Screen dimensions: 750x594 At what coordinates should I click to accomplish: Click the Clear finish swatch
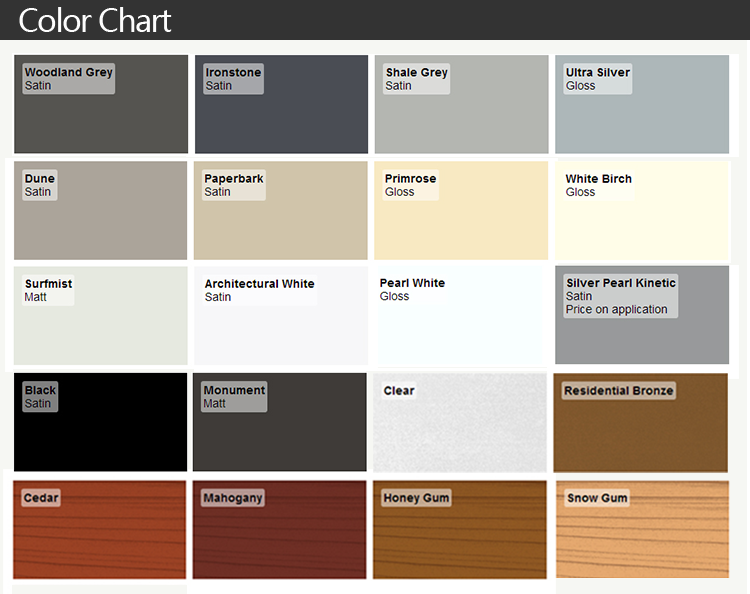pyautogui.click(x=461, y=422)
